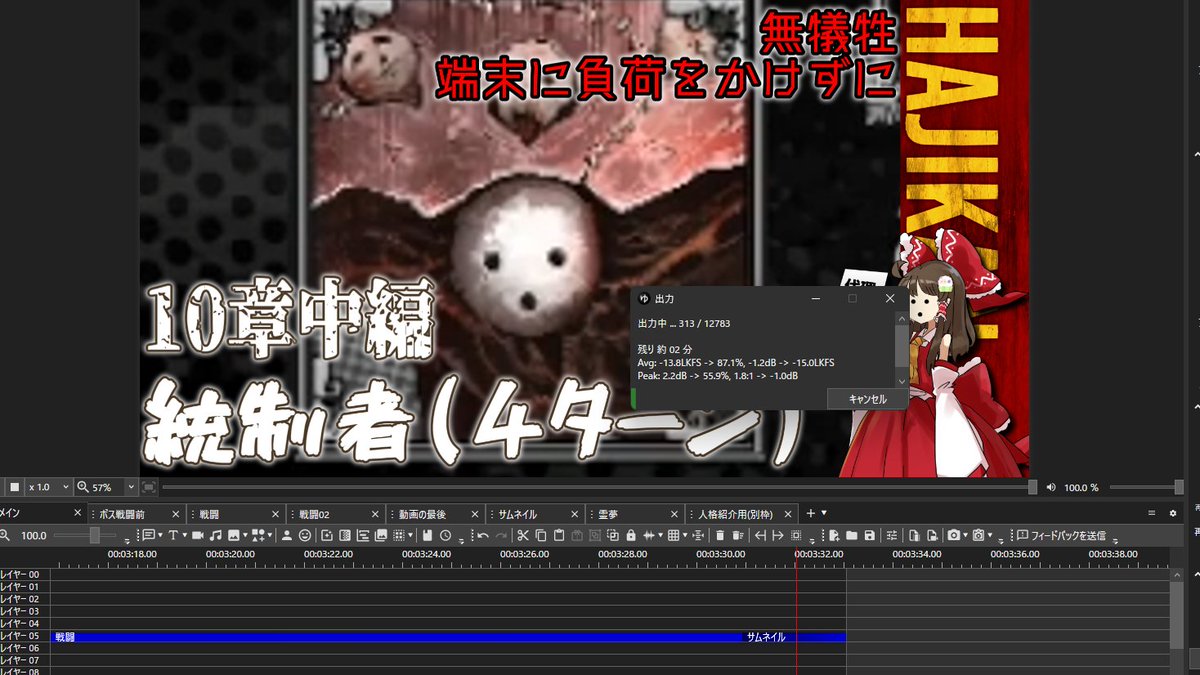Open timeline settings sliders icon

pyautogui.click(x=893, y=535)
